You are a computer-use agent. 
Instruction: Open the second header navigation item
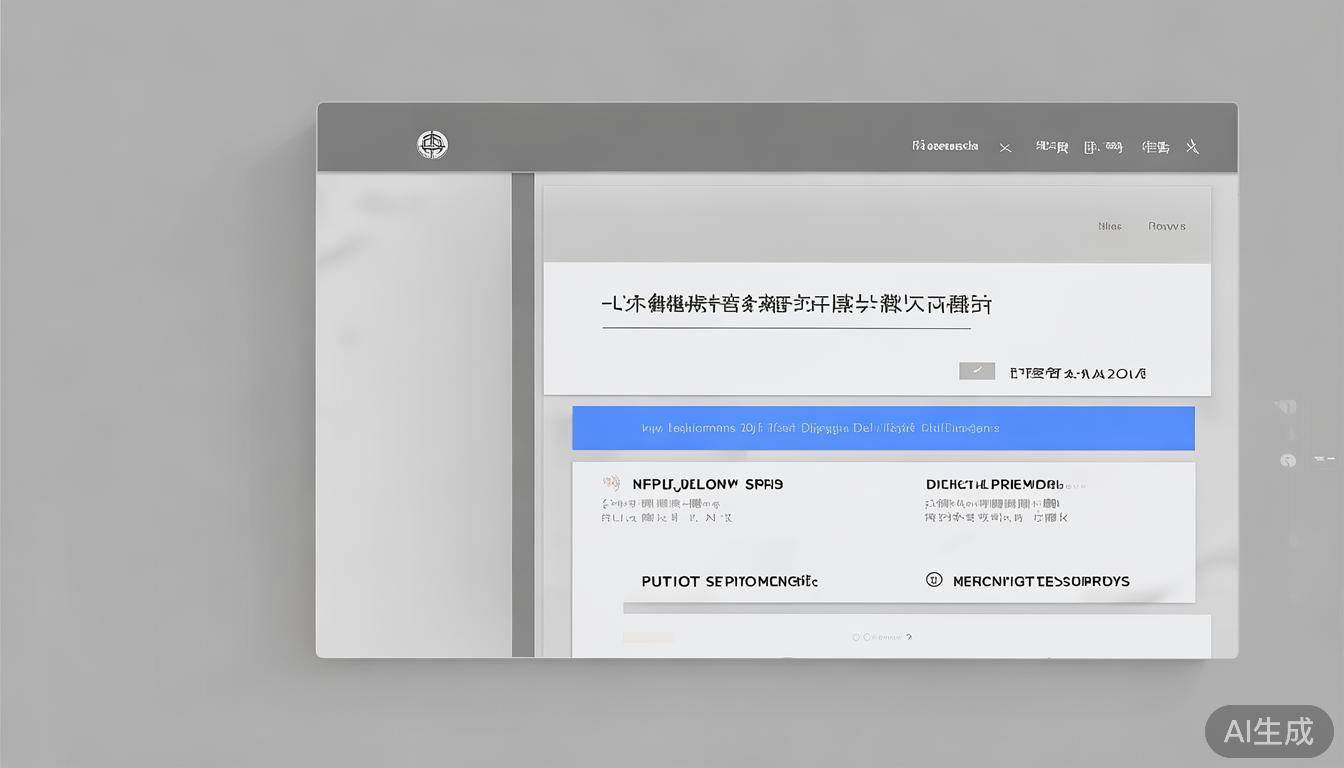click(1051, 147)
